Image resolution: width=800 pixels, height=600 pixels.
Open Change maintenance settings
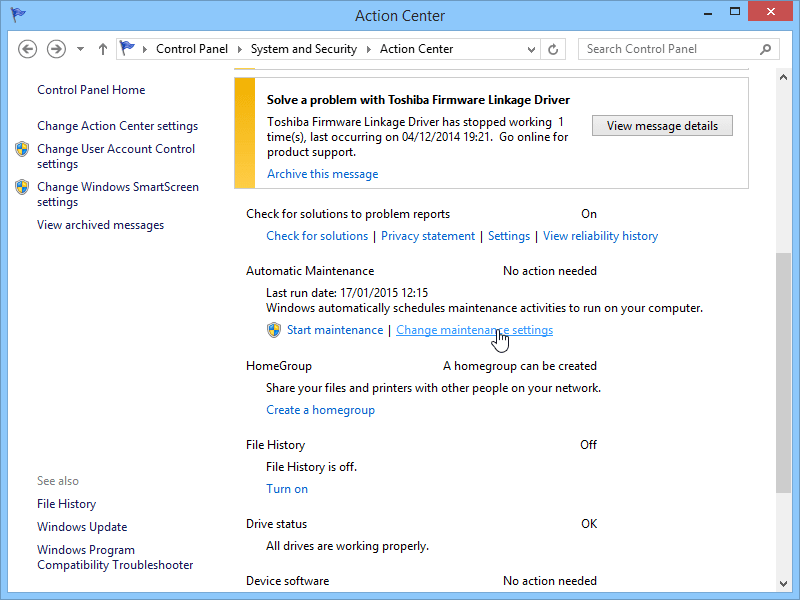(x=474, y=330)
